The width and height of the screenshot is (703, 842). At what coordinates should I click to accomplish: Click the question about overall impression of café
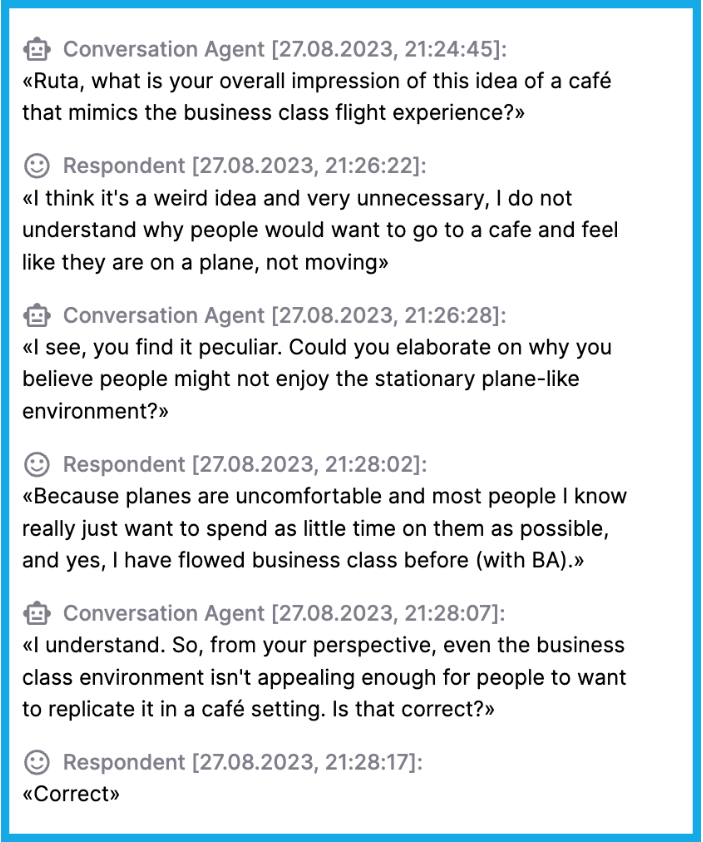pos(317,97)
